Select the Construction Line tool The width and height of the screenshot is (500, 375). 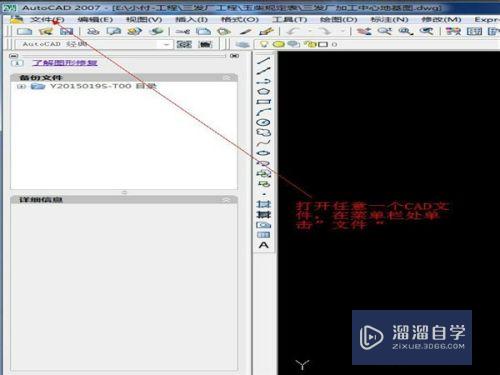[264, 71]
